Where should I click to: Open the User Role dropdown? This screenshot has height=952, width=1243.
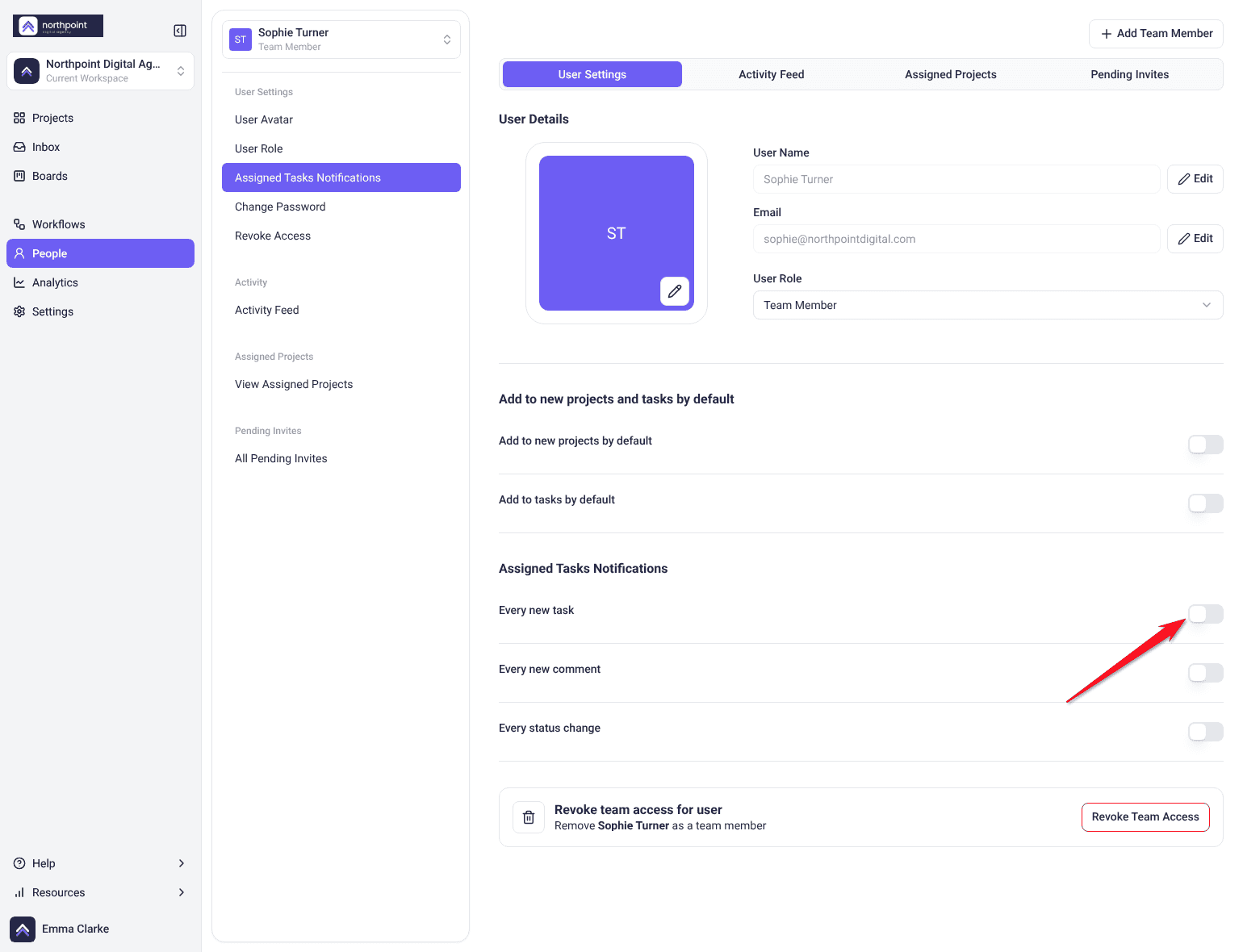pyautogui.click(x=988, y=305)
